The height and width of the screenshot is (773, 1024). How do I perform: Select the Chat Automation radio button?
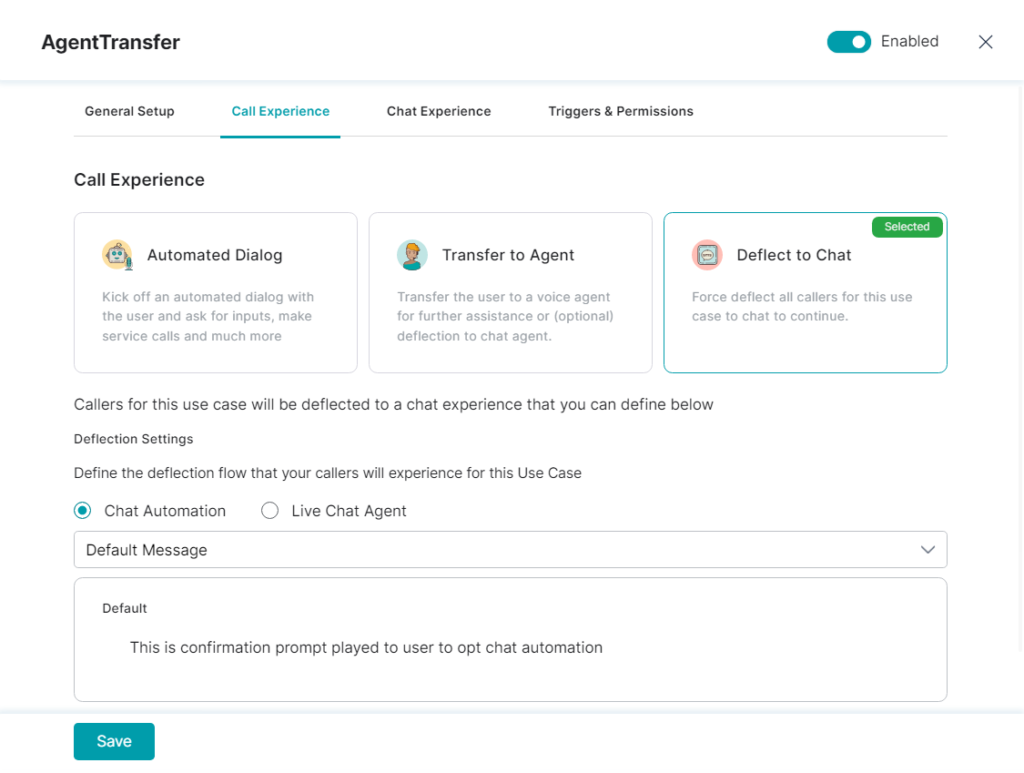pyautogui.click(x=83, y=511)
